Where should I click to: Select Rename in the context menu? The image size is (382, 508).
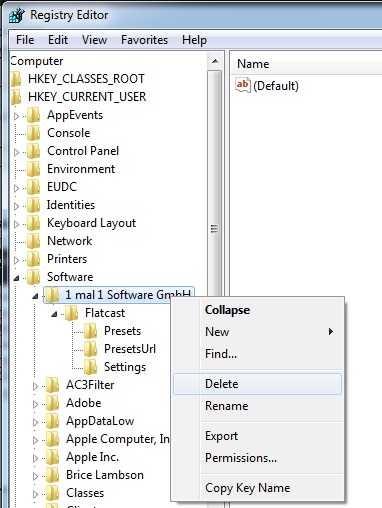coord(257,406)
